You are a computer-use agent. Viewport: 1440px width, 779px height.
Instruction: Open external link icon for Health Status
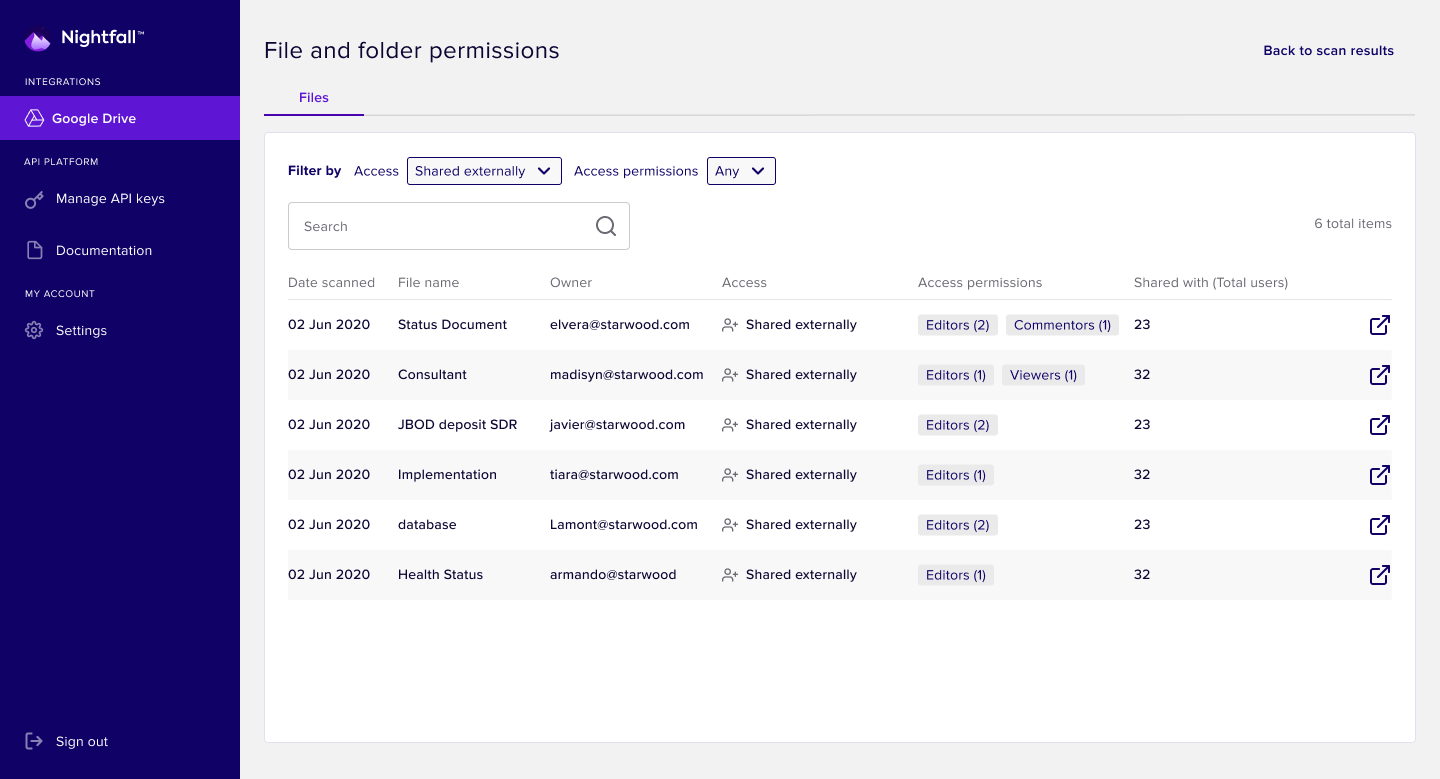1379,575
